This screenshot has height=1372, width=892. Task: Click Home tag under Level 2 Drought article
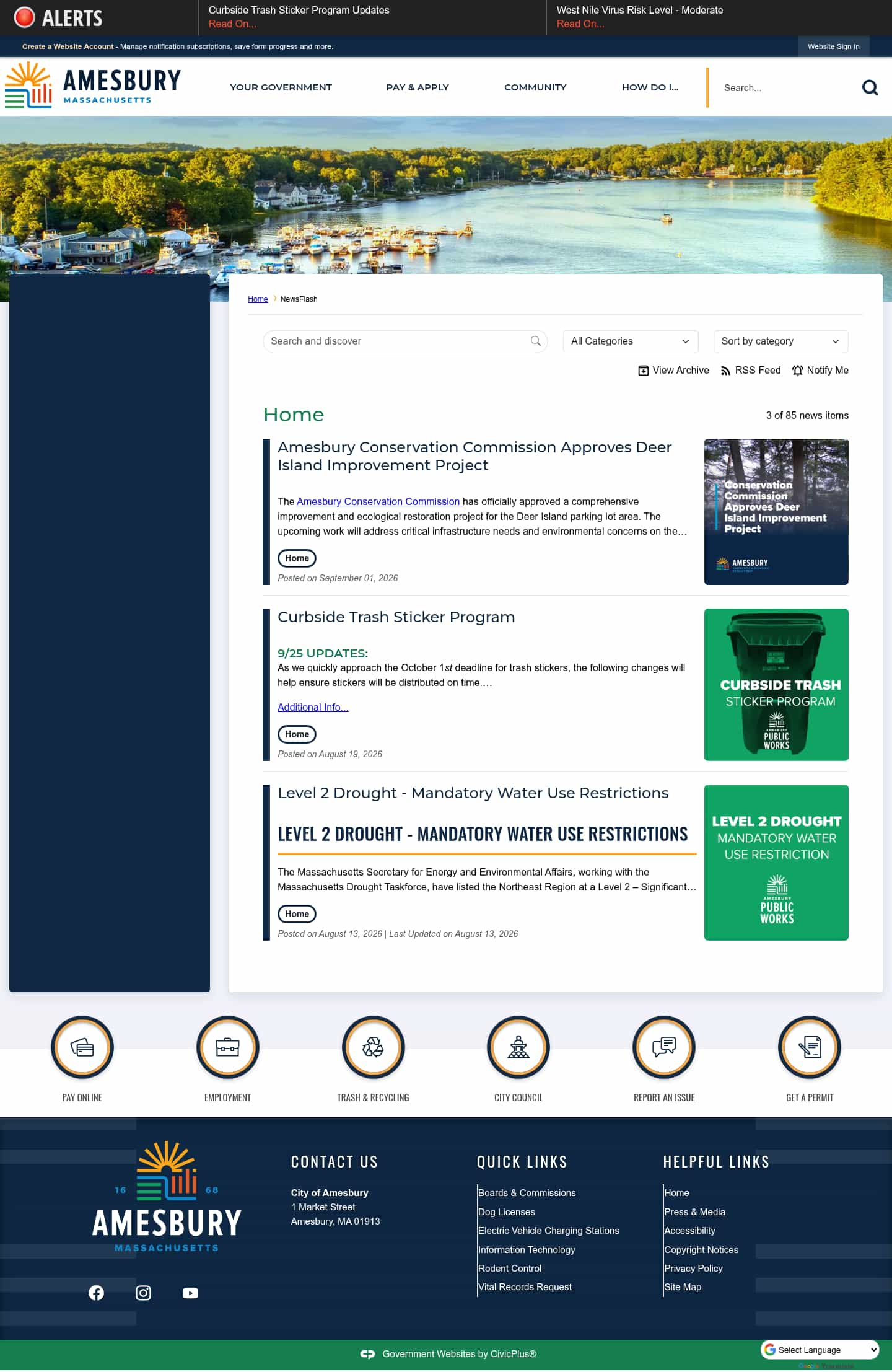point(297,914)
